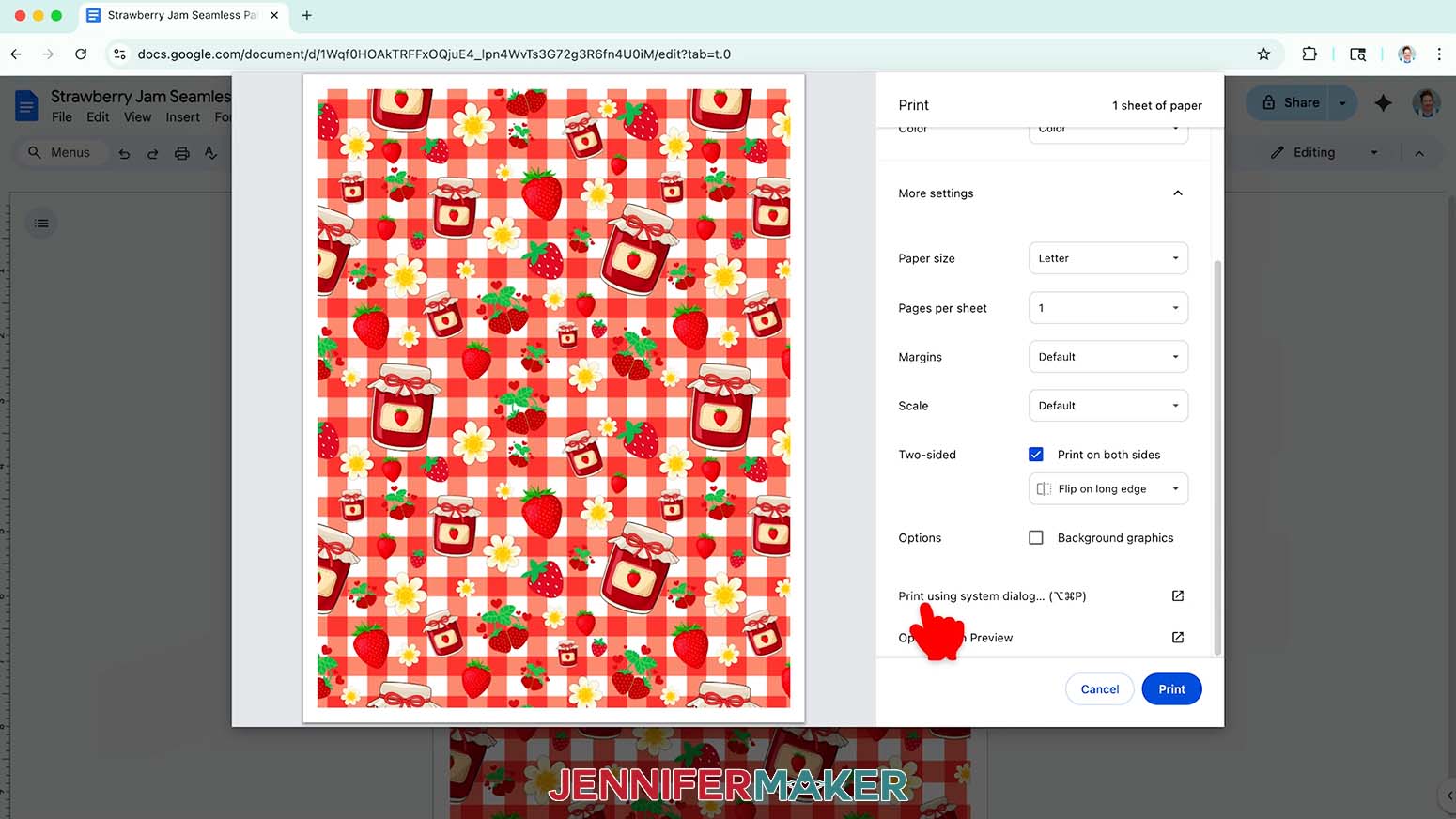Click the print settings scrollbar
The width and height of the screenshot is (1456, 819).
tap(1217, 457)
